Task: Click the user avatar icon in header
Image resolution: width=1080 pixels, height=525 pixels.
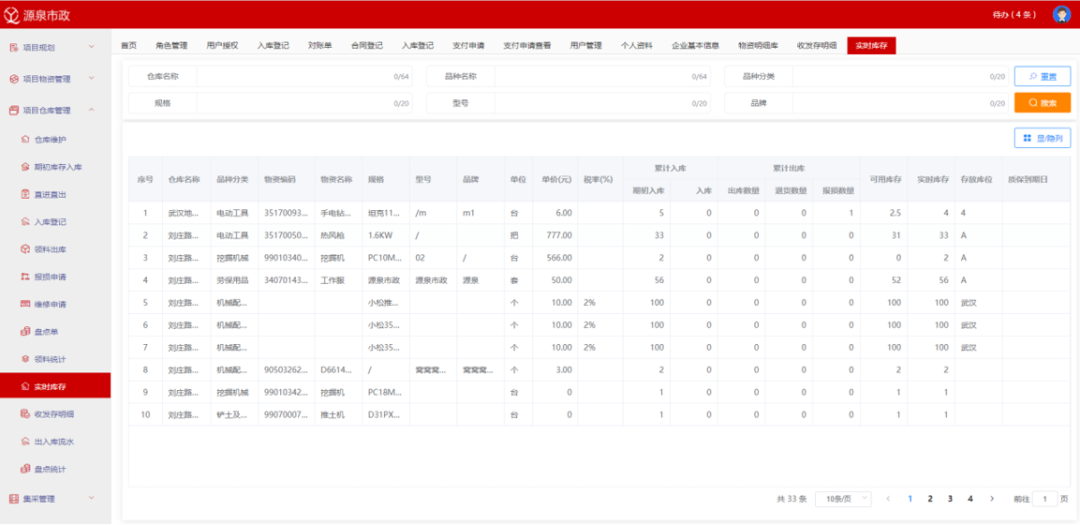Action: pyautogui.click(x=1061, y=14)
